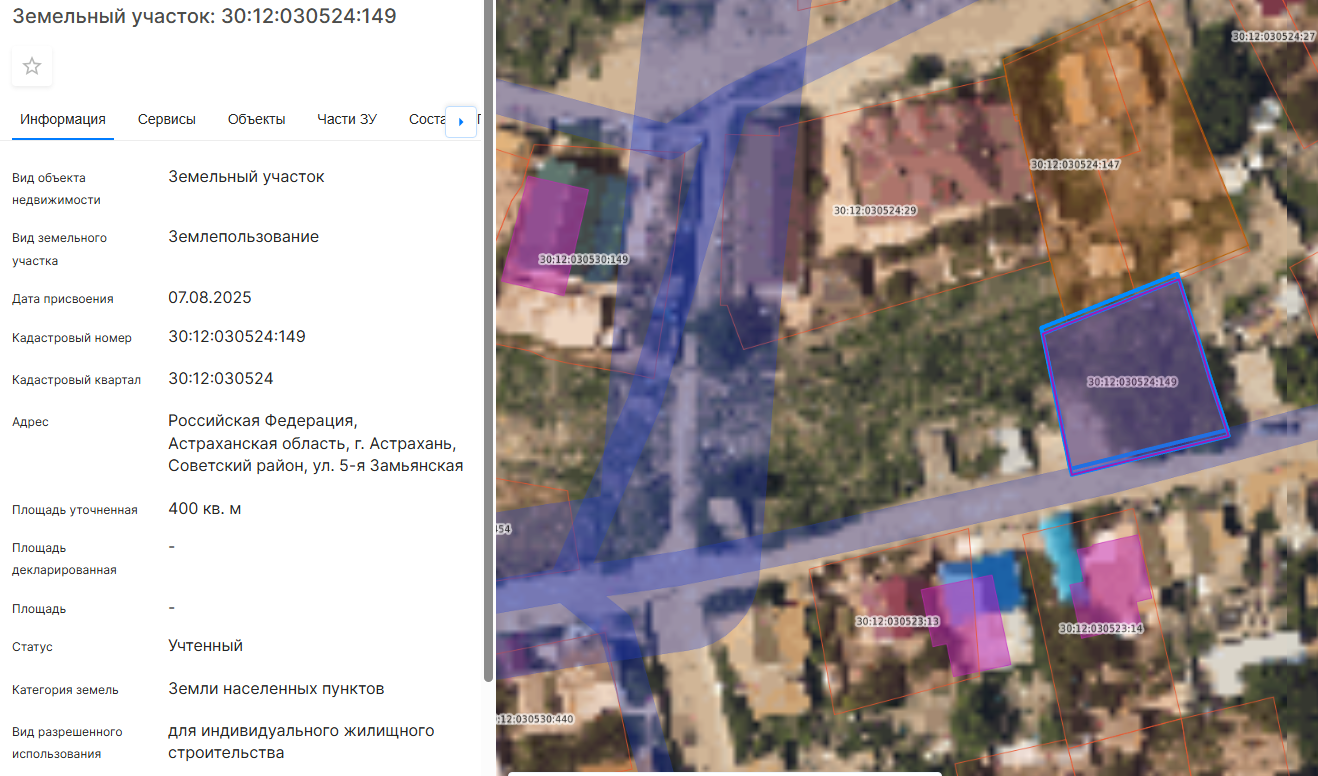
Task: Click the cadastral number value 30:12:030524:149
Action: point(237,337)
